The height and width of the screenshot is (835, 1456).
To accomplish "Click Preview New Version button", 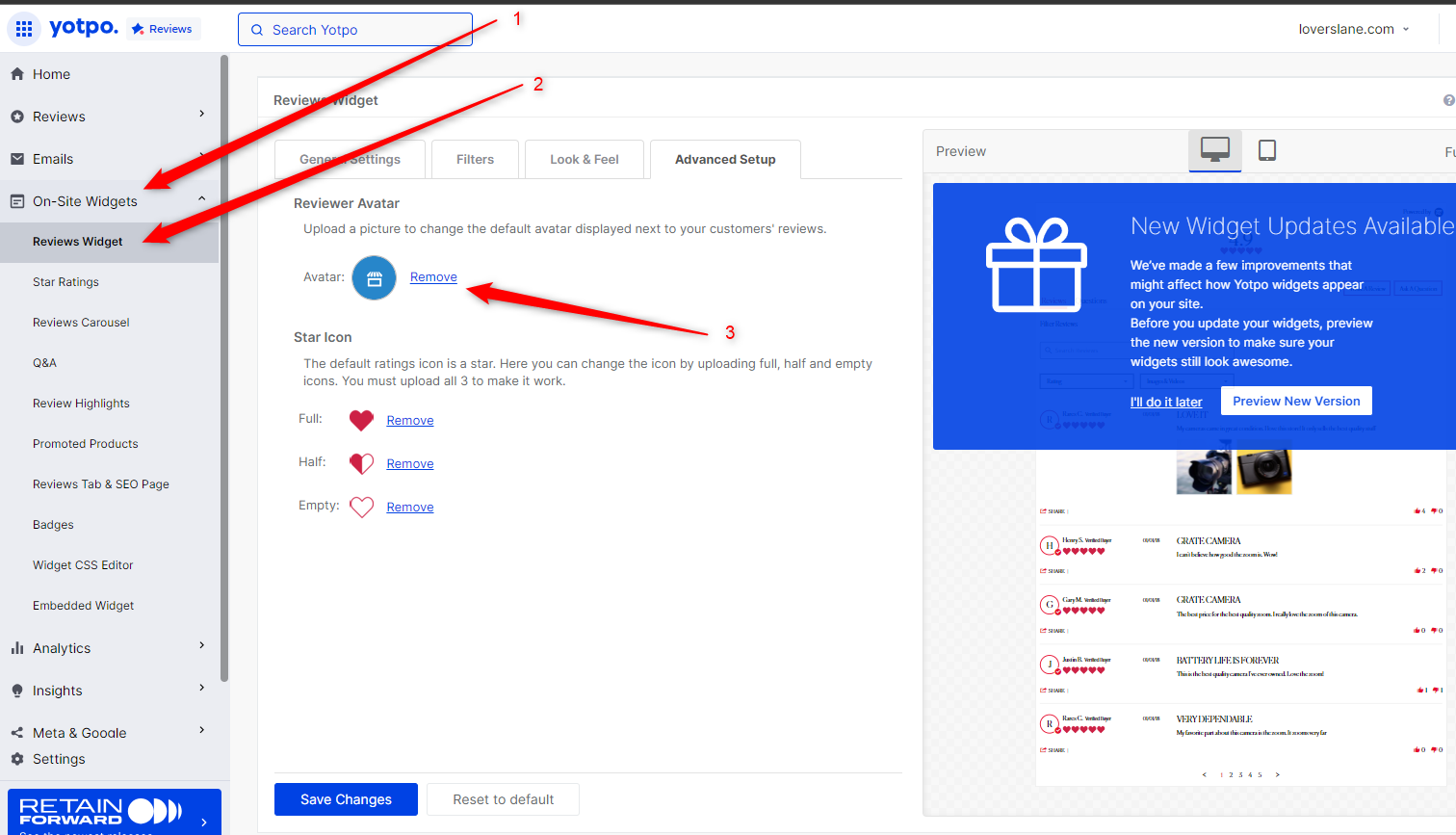I will pos(1296,401).
